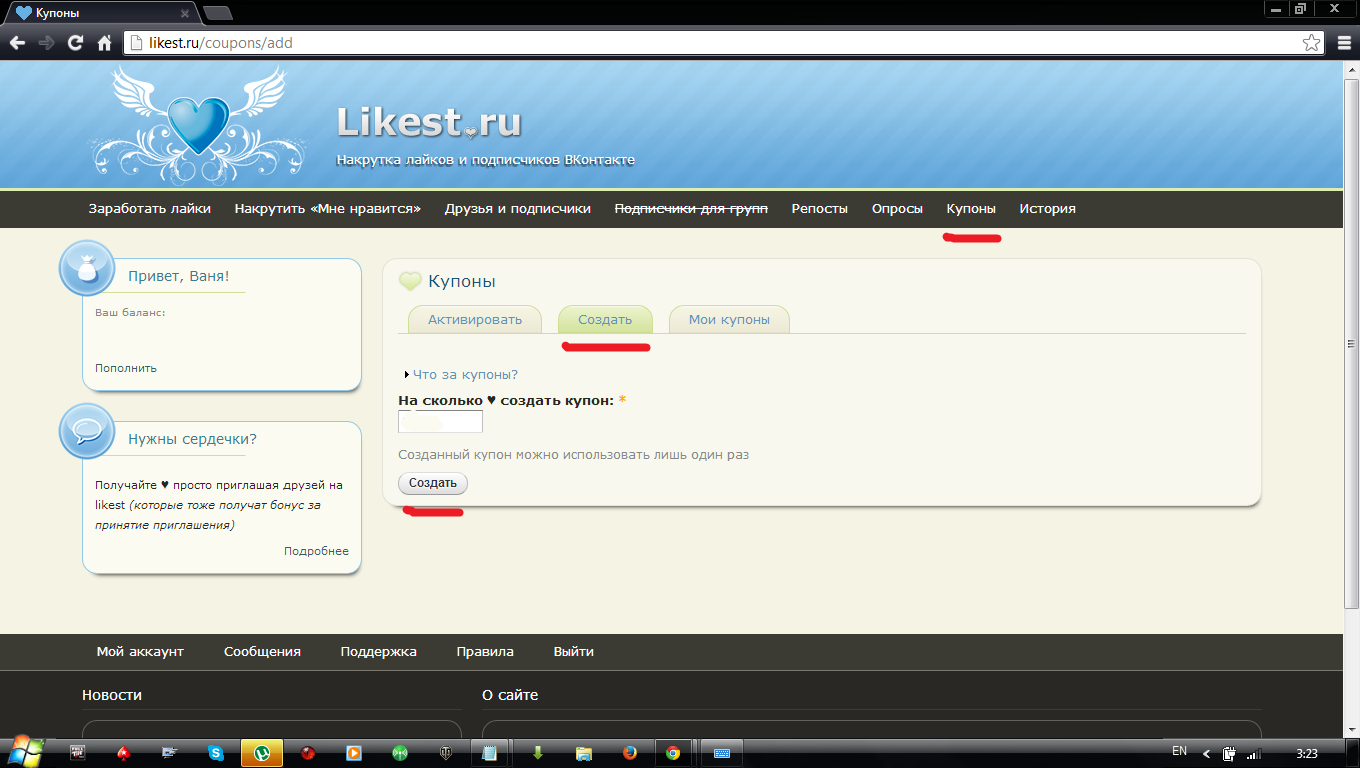Open Сообщения in footer menu
1360x768 pixels.
tap(262, 651)
